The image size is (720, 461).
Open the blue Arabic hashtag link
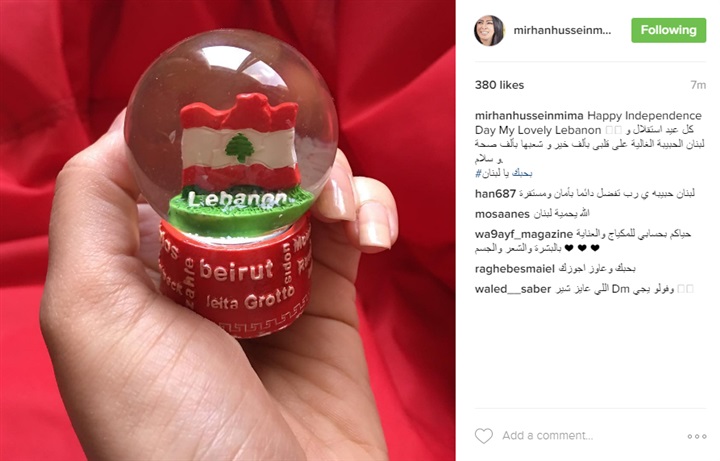pyautogui.click(x=504, y=174)
